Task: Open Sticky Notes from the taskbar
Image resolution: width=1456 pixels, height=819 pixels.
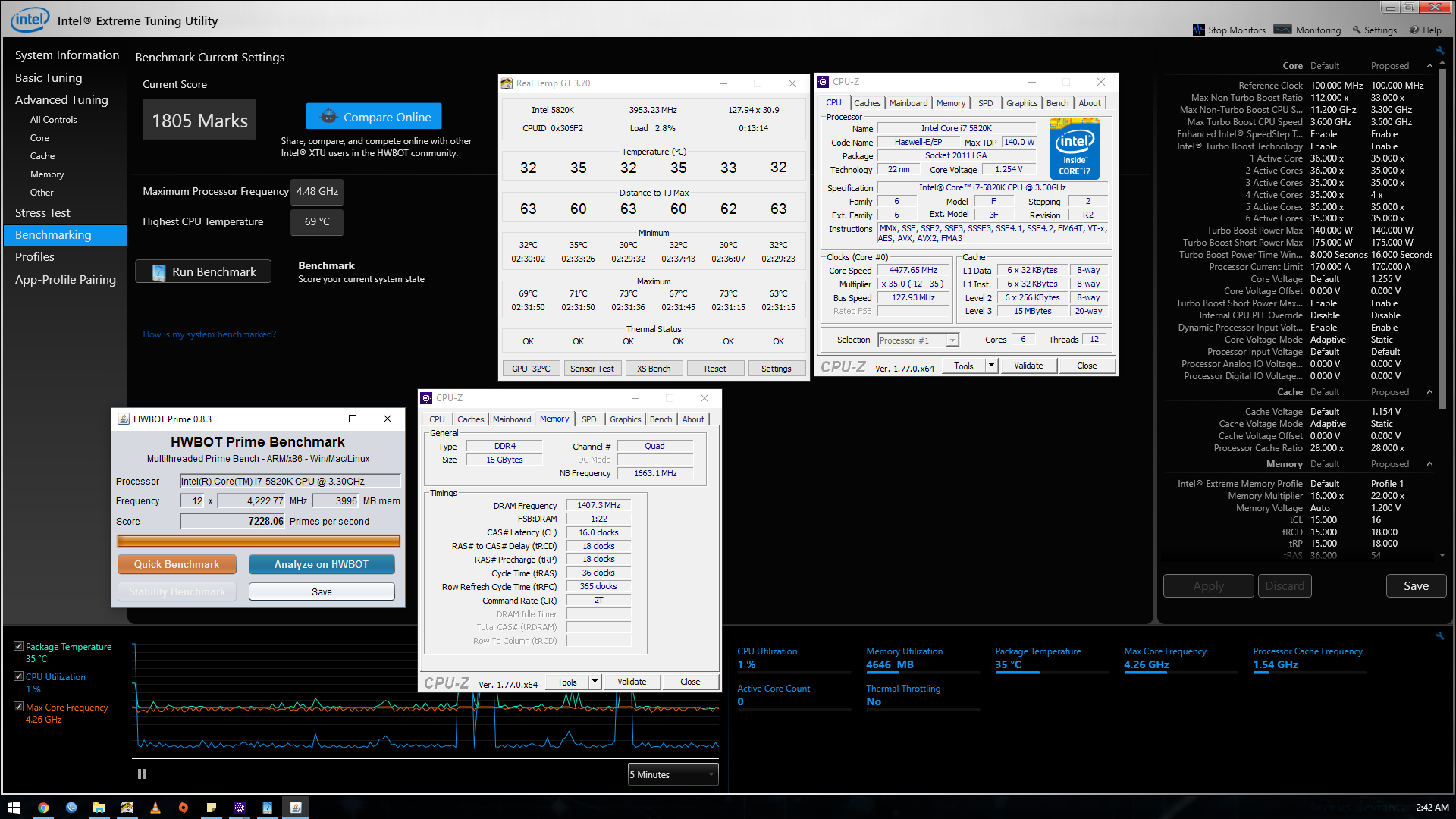Action: point(212,808)
